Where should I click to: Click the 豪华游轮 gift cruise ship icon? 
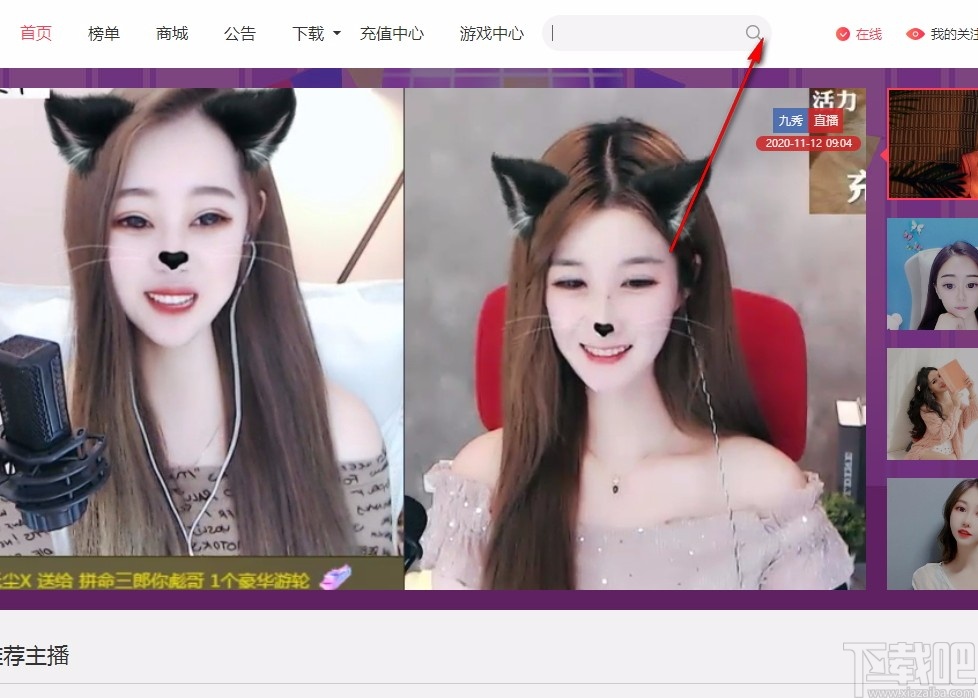tap(336, 578)
